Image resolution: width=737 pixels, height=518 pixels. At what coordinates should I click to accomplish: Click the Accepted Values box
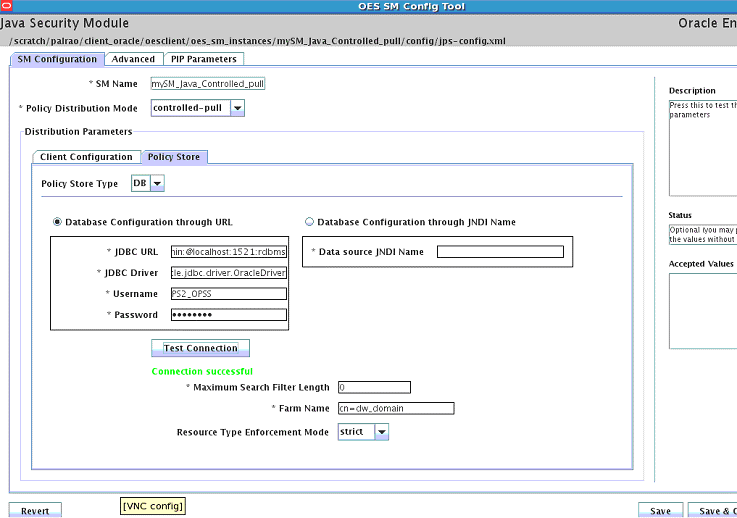coord(703,311)
